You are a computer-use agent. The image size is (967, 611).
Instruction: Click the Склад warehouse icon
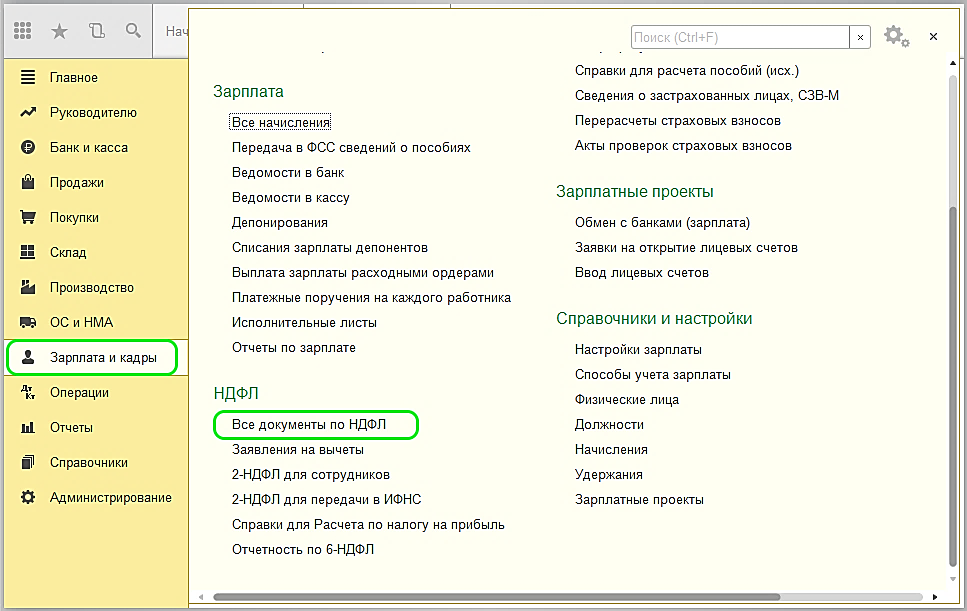[x=28, y=252]
